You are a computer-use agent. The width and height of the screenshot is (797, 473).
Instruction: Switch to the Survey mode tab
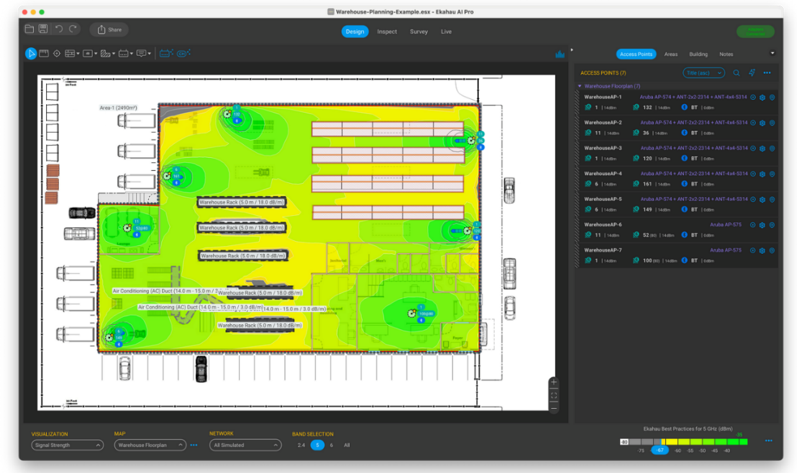point(419,31)
